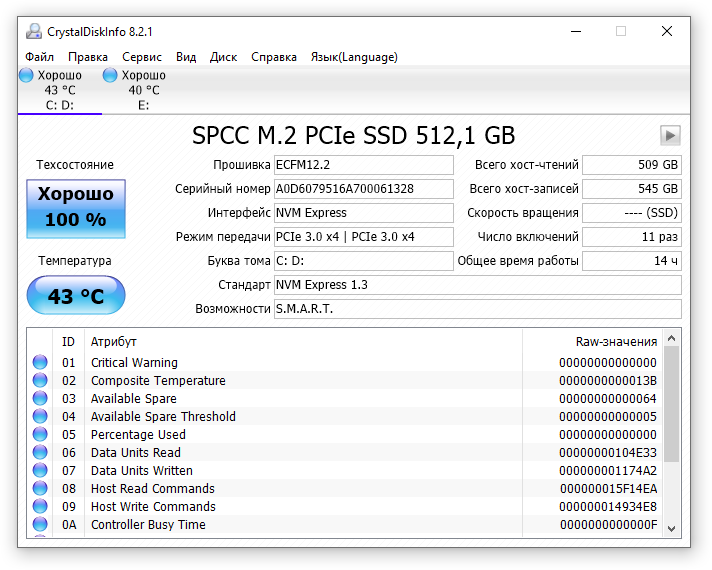Image resolution: width=712 pixels, height=570 pixels.
Task: Click status orb for Composite Temperature row
Action: [x=40, y=380]
